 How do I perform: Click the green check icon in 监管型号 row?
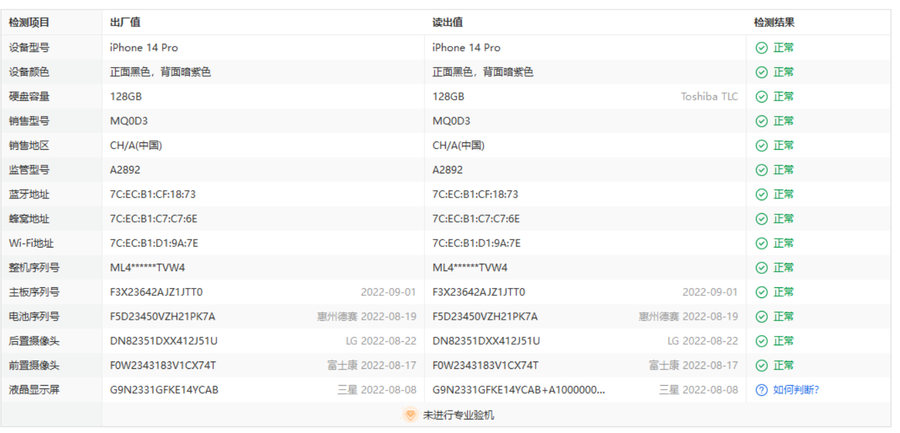[761, 170]
